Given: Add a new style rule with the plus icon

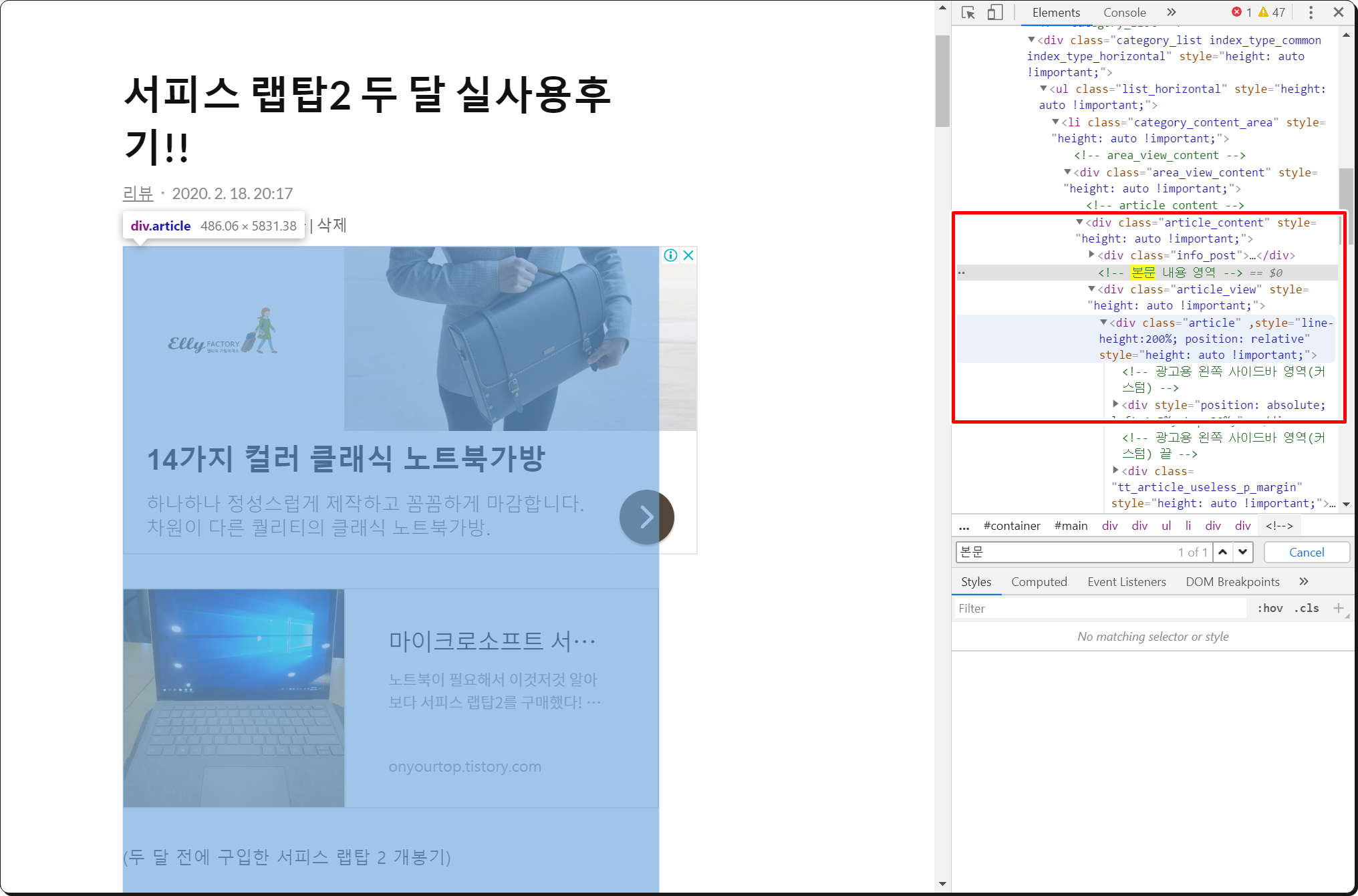Looking at the screenshot, I should pyautogui.click(x=1338, y=608).
